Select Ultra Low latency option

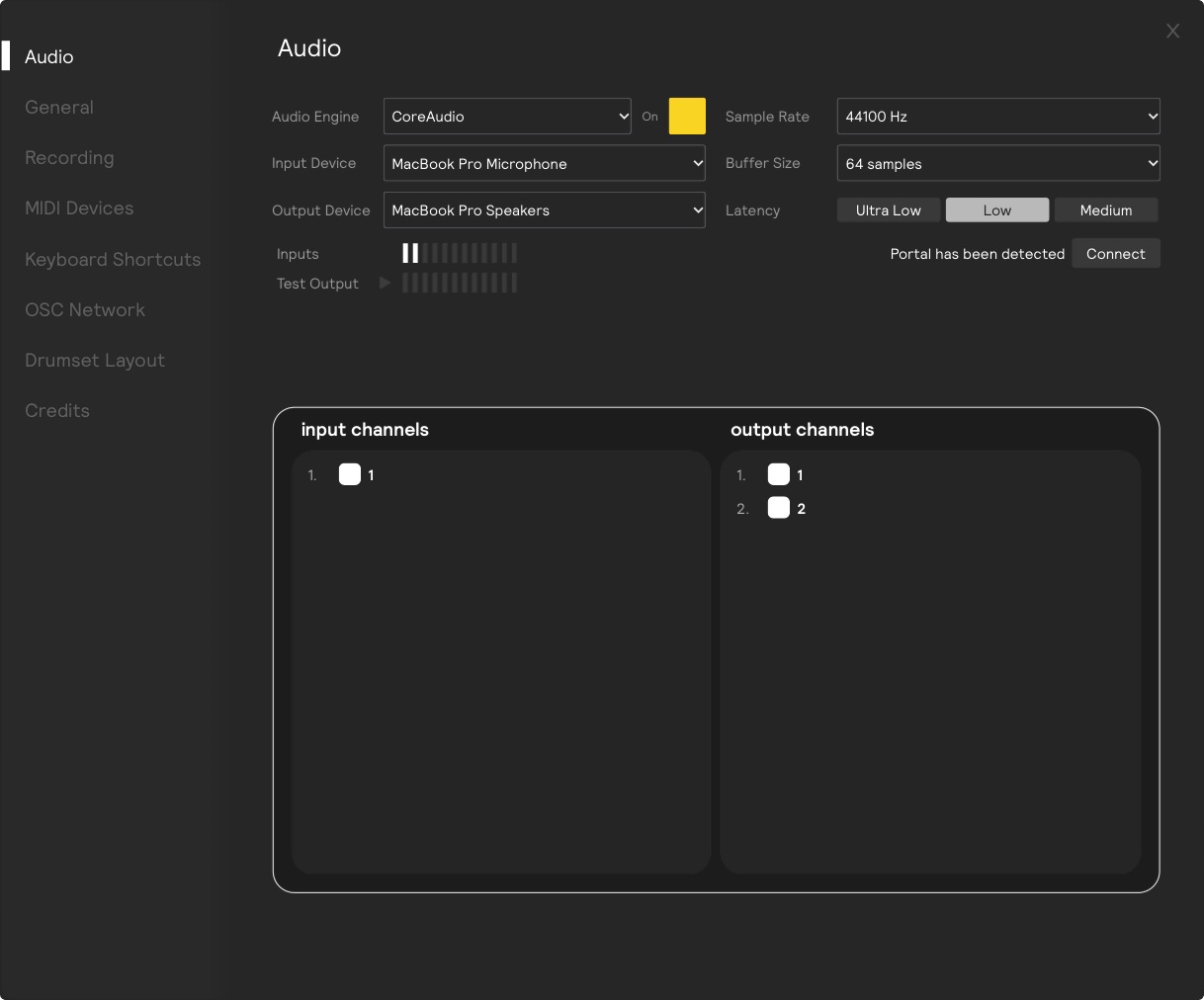tap(889, 210)
